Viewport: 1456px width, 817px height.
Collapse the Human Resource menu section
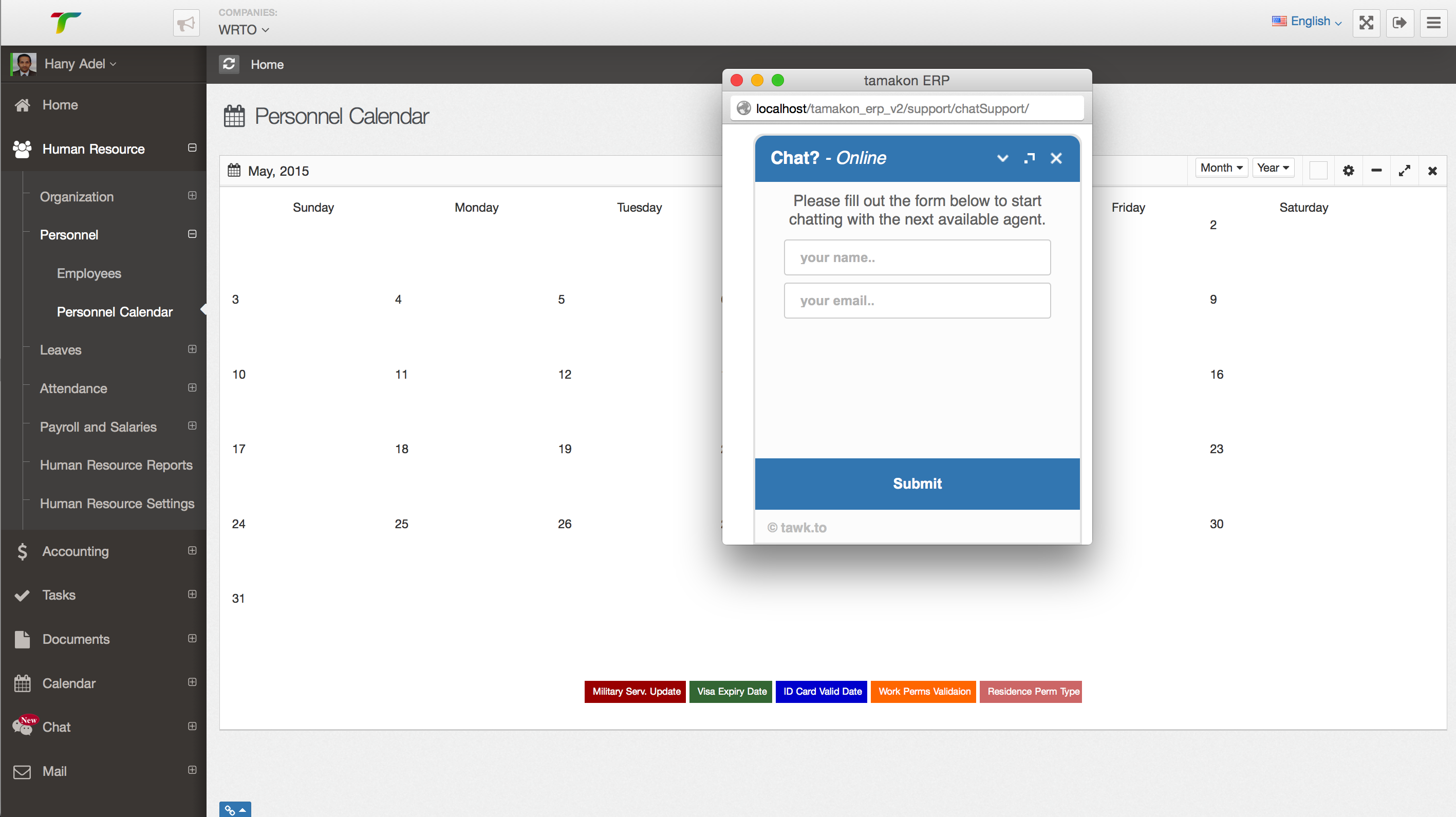(192, 147)
